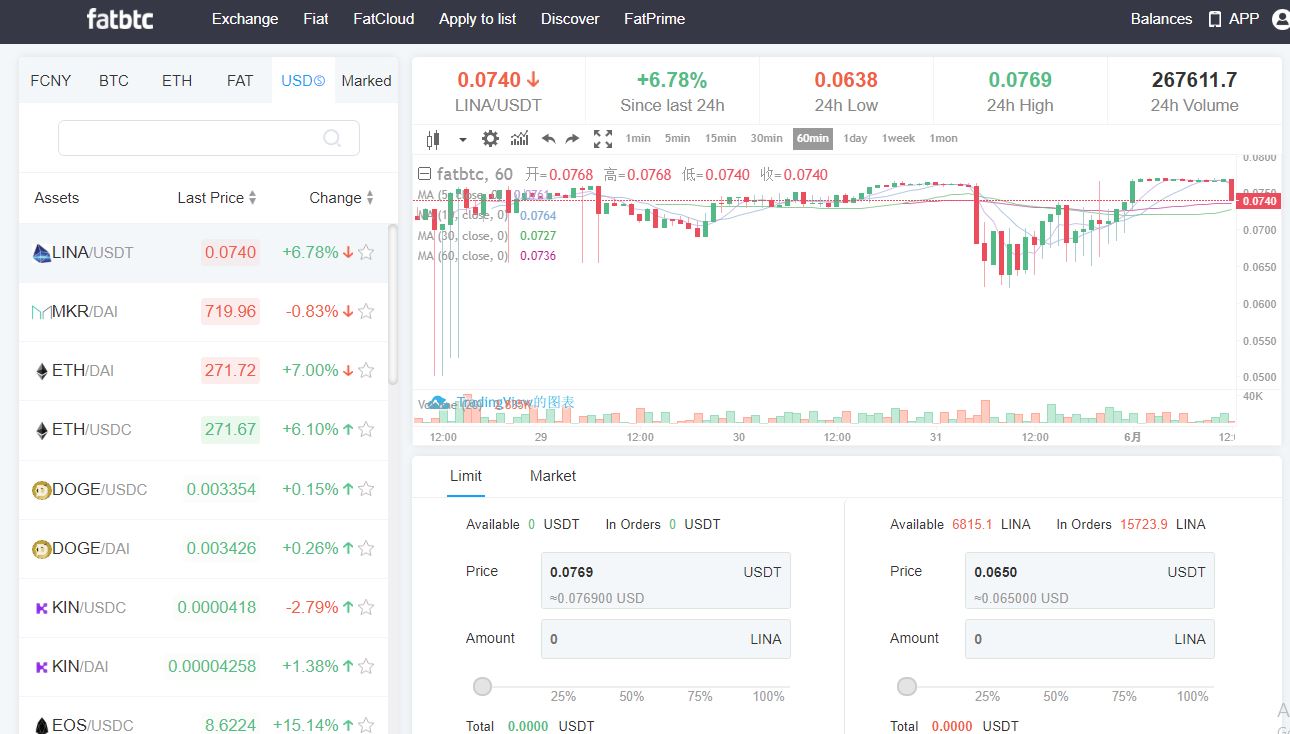Screen dimensions: 1290x734
Task: Collapse the fatbtc chart legend
Action: click(x=424, y=174)
